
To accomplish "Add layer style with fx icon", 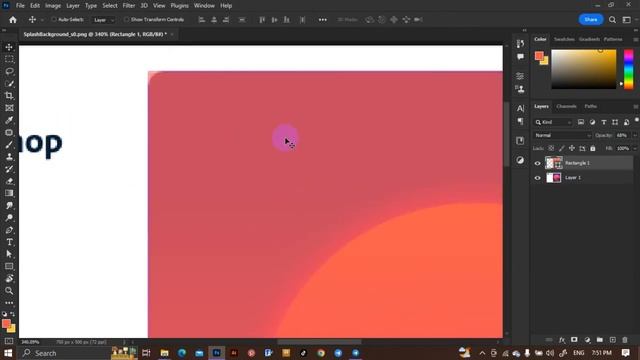I will tap(562, 340).
